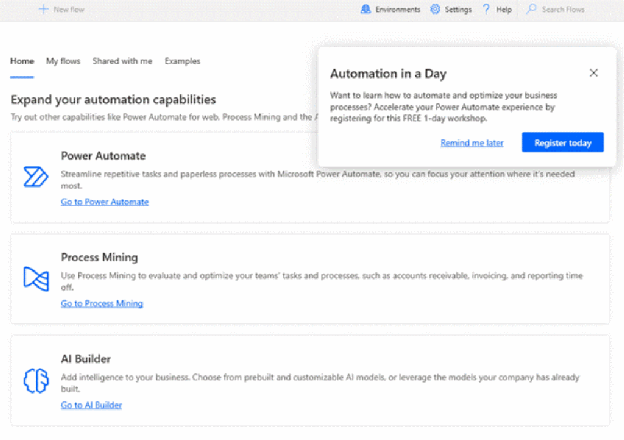
Task: Follow the Go to AI Builder link
Action: pos(91,405)
